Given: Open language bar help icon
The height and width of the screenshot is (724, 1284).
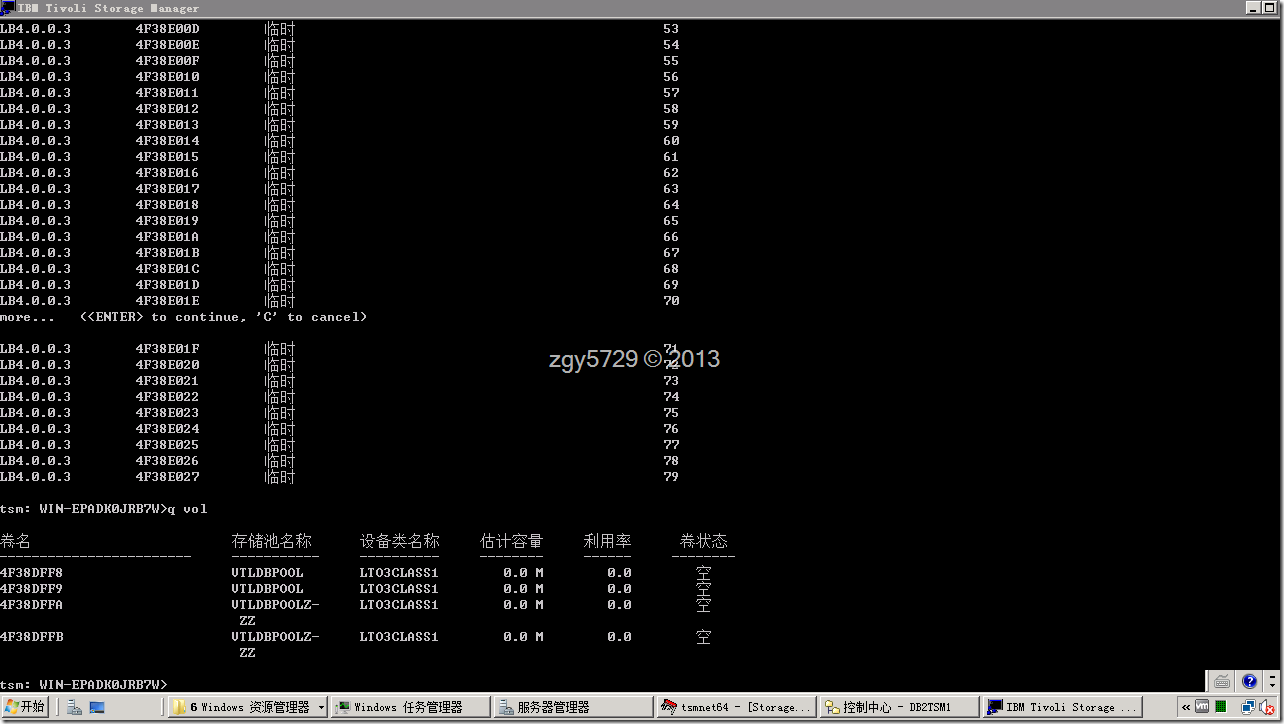Looking at the screenshot, I should 1249,682.
